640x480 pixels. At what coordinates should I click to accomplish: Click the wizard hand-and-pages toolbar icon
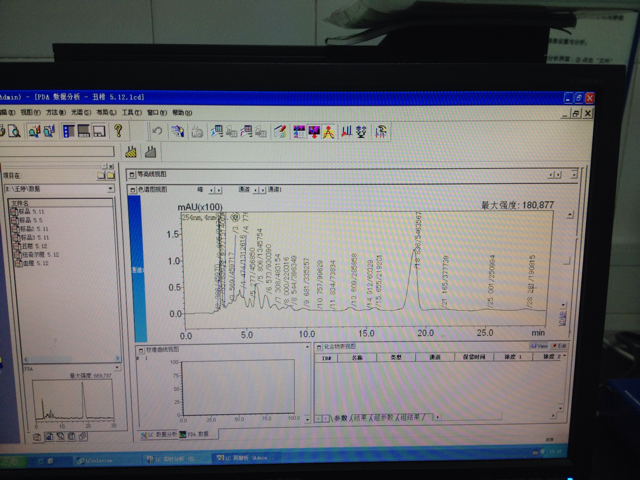[178, 131]
